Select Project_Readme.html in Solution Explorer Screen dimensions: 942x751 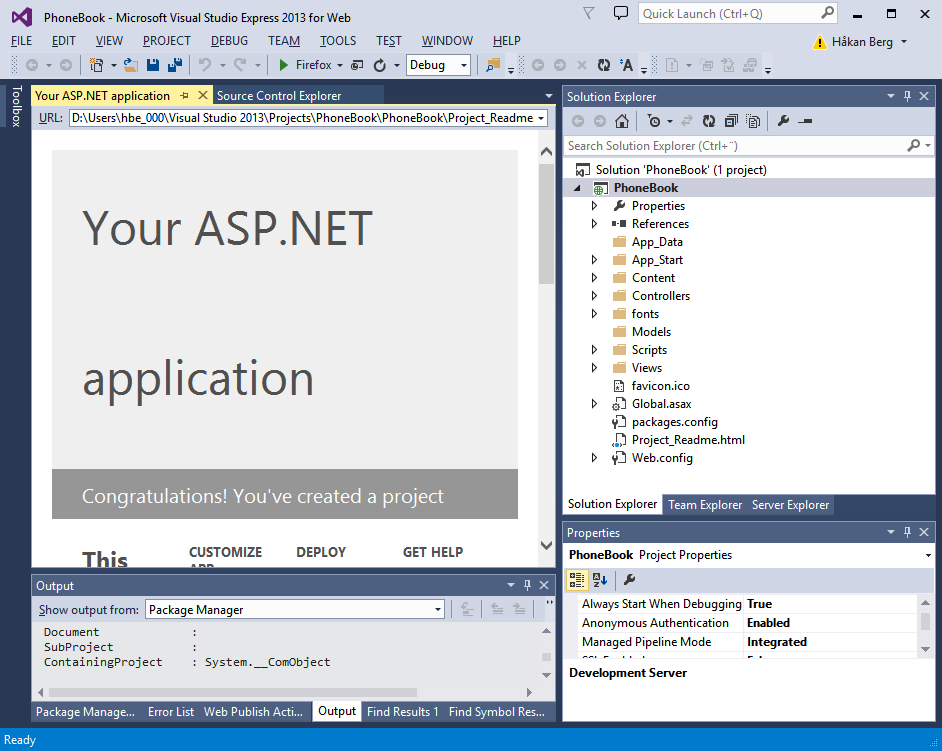pos(688,440)
